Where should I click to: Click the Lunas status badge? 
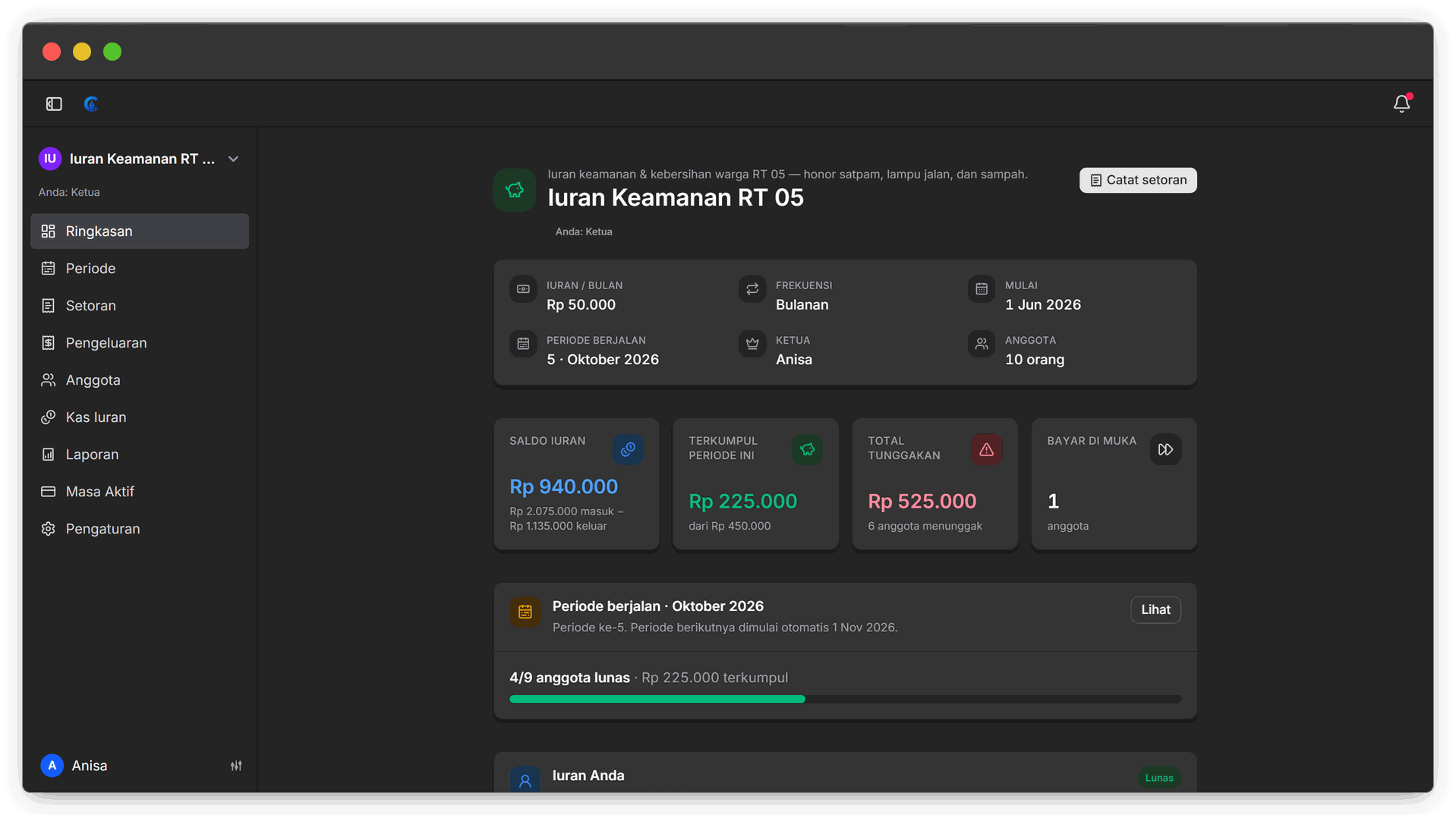click(1159, 778)
